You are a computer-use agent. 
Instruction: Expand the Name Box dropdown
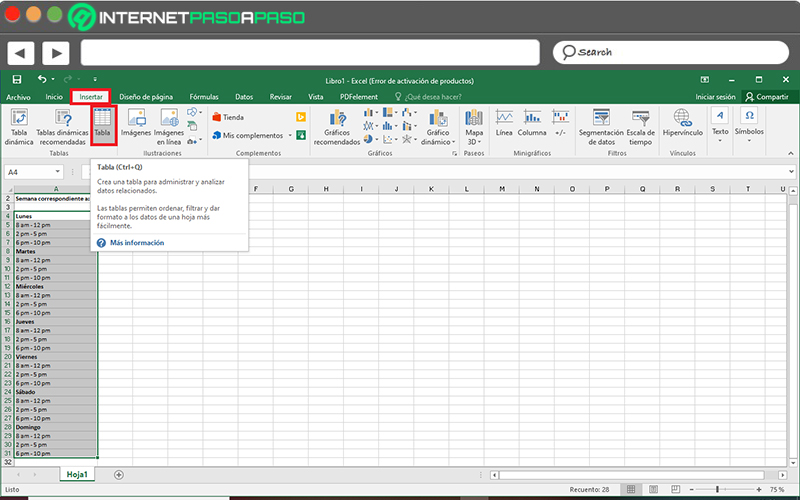[x=58, y=172]
